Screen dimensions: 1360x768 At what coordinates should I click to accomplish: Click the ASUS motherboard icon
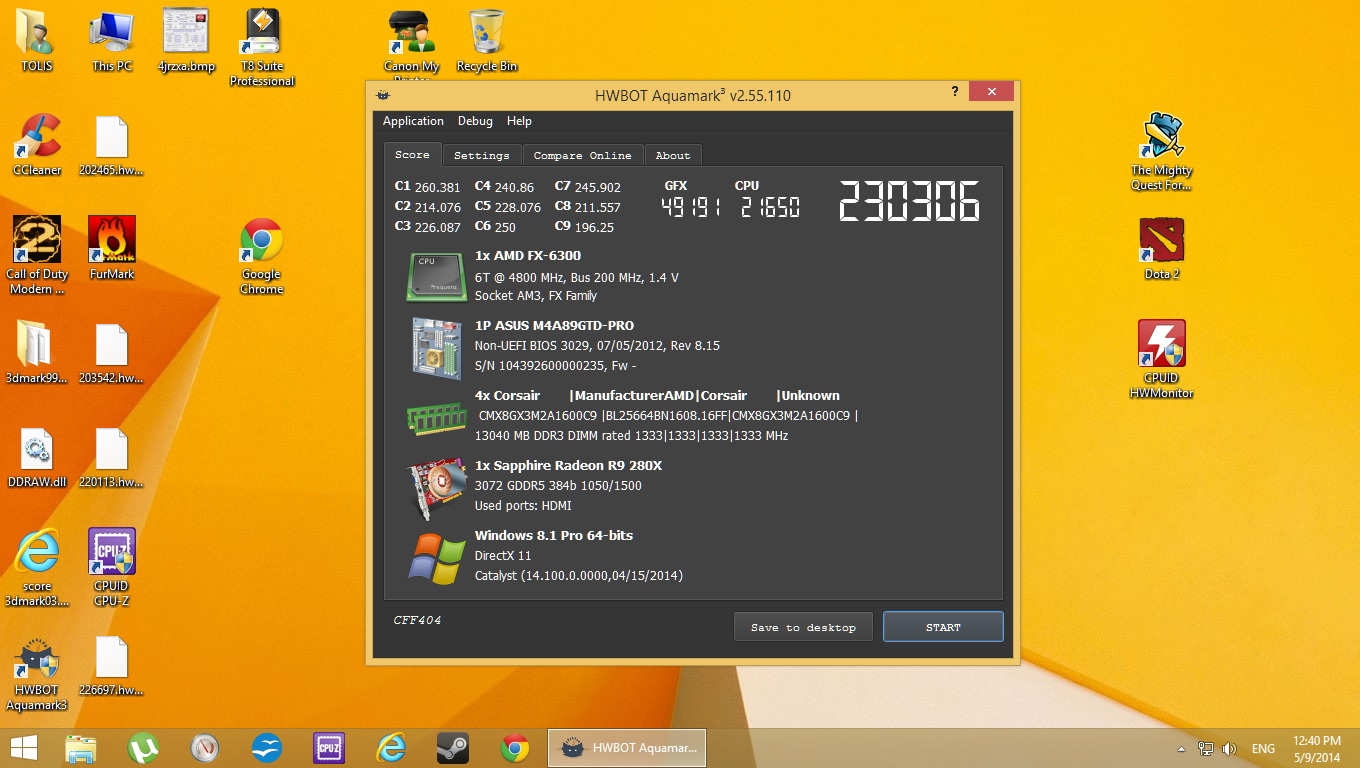click(437, 347)
